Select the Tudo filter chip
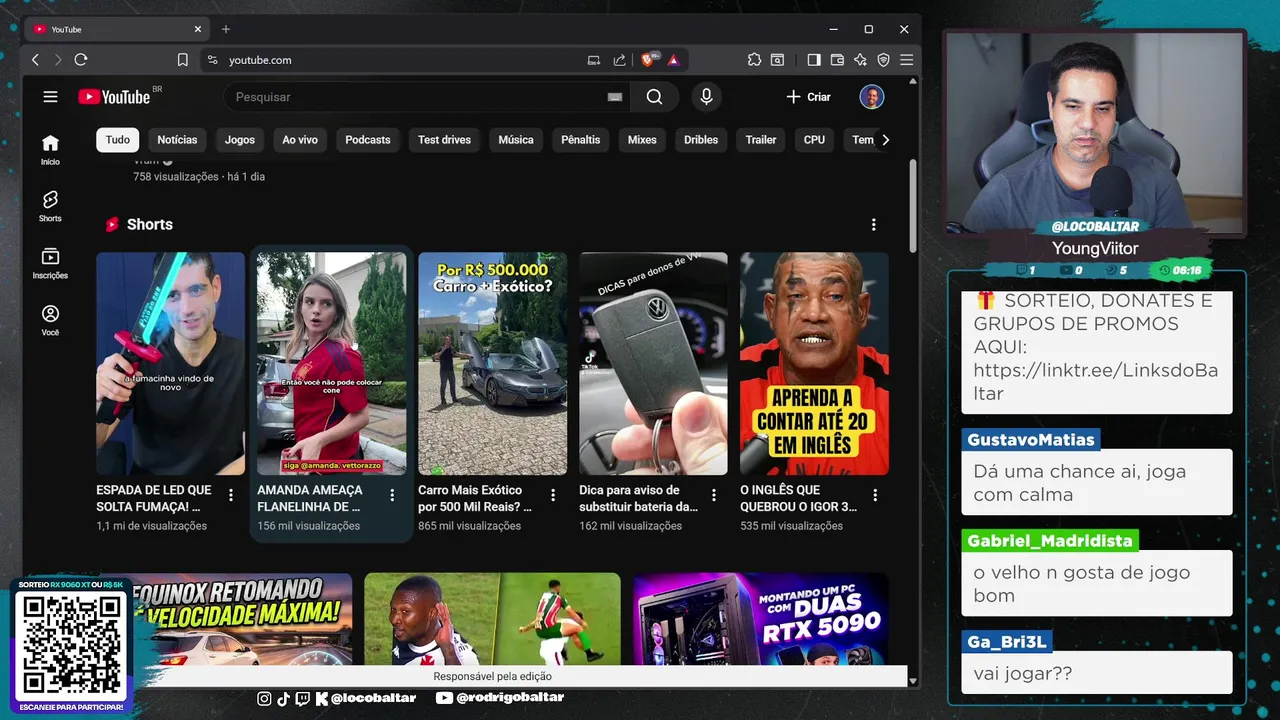Screen dimensions: 1280x720 (118, 140)
